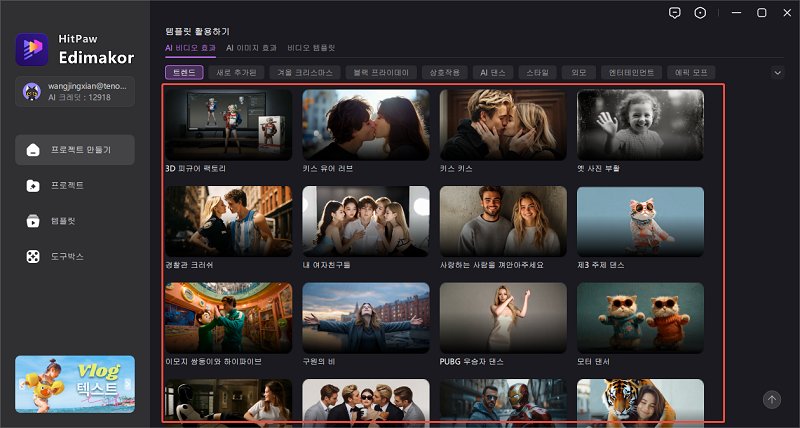The width and height of the screenshot is (800, 428).
Task: Select the 겨울 크리스마스 category filter
Action: coord(305,72)
